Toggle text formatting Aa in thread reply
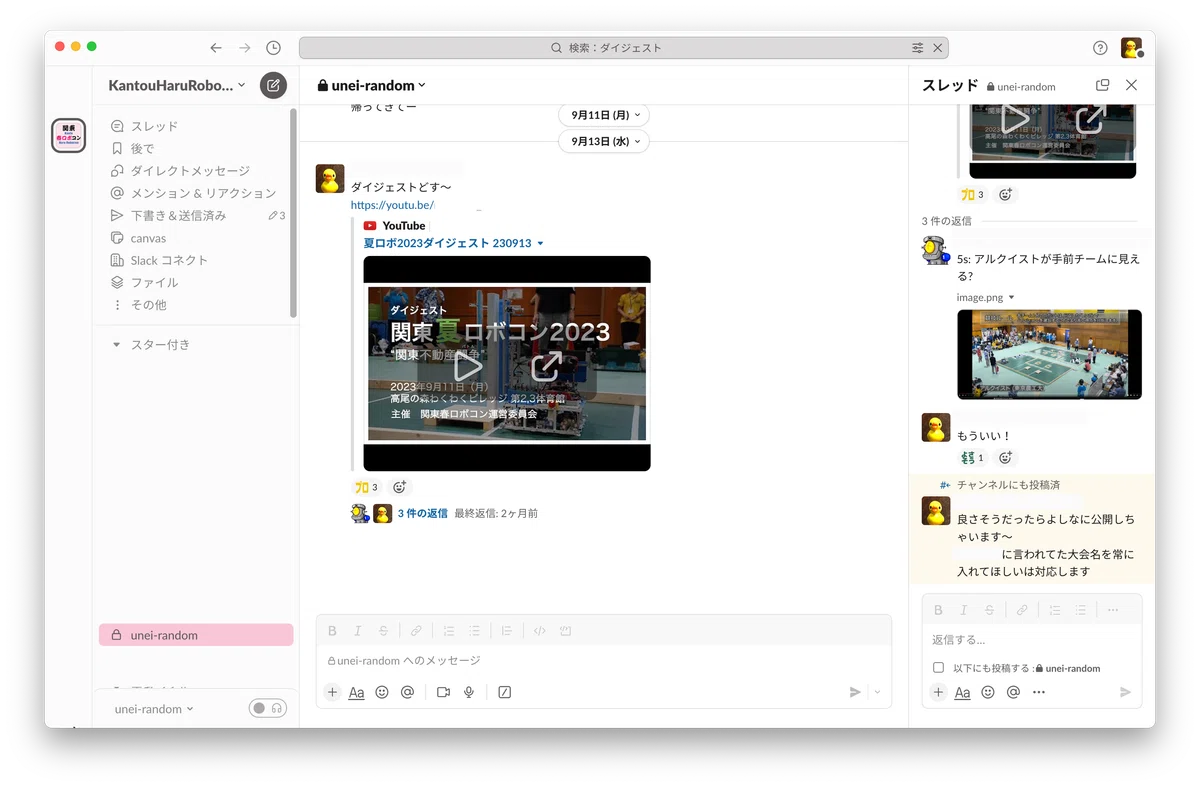Image resolution: width=1200 pixels, height=787 pixels. pos(962,692)
